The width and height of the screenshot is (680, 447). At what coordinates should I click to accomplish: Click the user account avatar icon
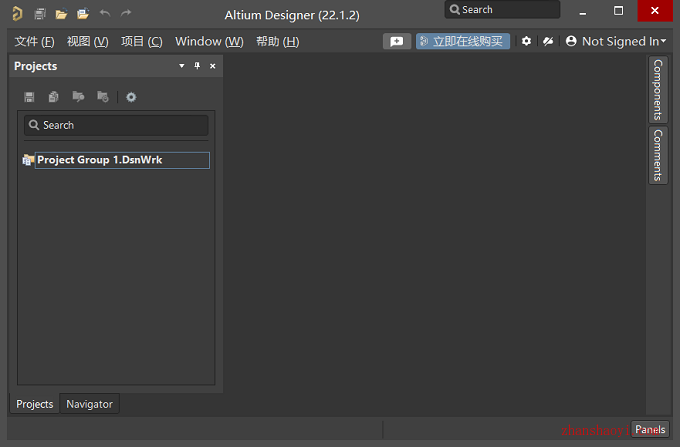pos(571,41)
